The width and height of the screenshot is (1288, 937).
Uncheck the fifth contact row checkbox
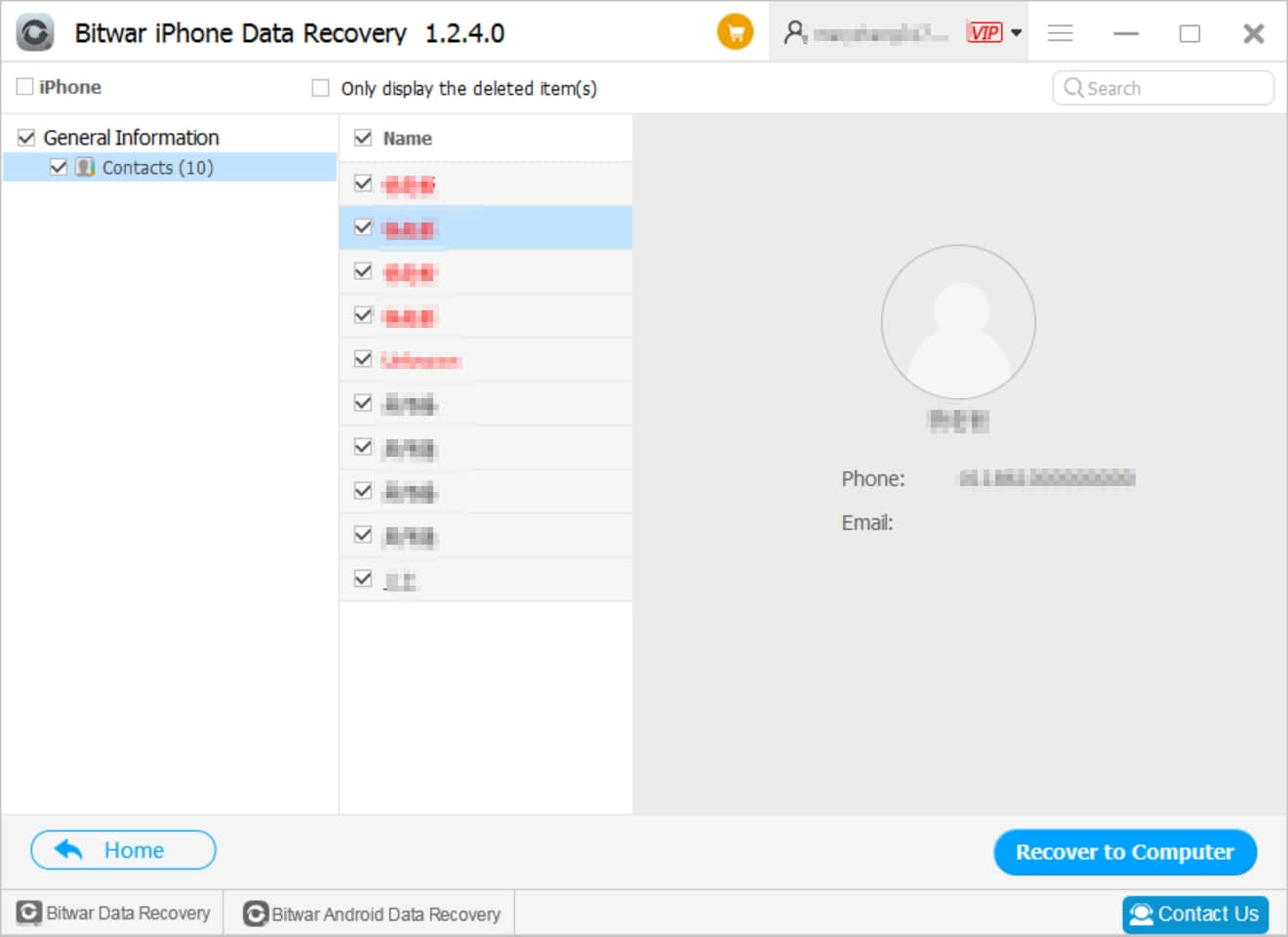click(363, 358)
